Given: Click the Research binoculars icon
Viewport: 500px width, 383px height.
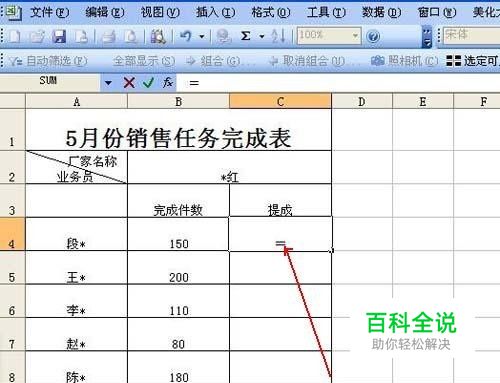Looking at the screenshot, I should tap(158, 36).
